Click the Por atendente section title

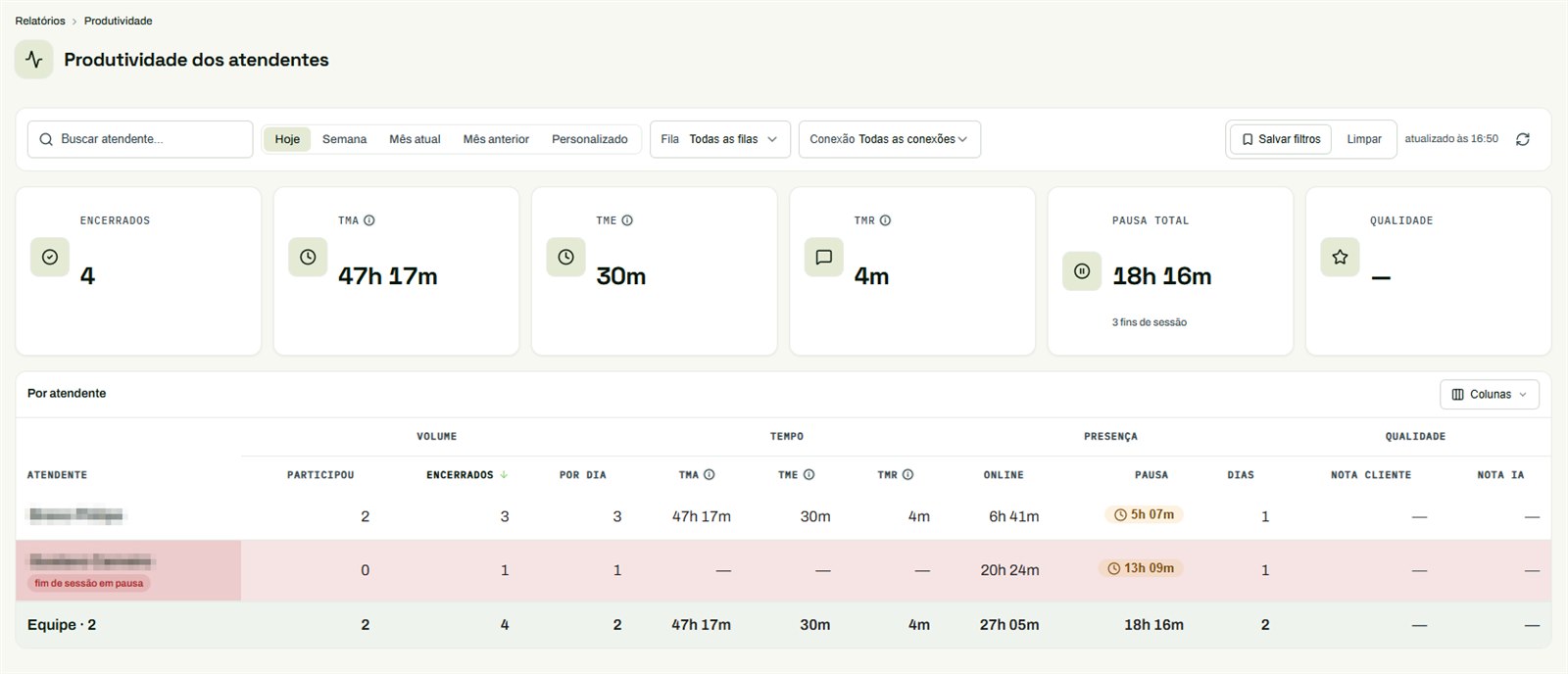(67, 394)
